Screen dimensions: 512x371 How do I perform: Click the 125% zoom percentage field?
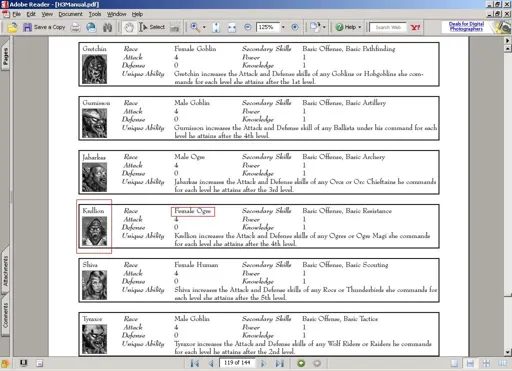pyautogui.click(x=267, y=27)
